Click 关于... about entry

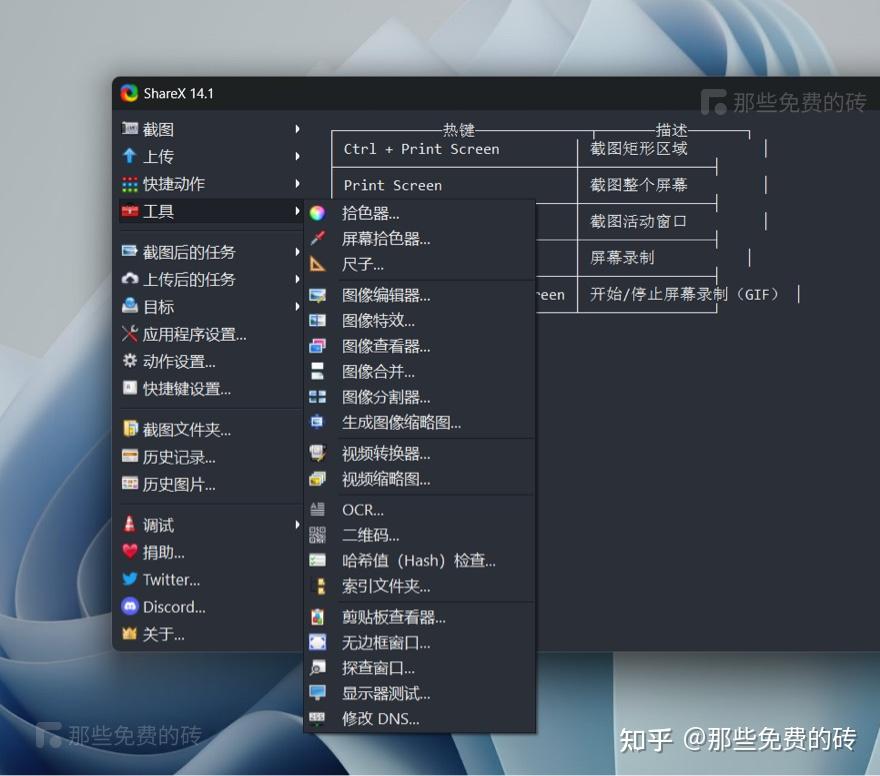coord(210,634)
